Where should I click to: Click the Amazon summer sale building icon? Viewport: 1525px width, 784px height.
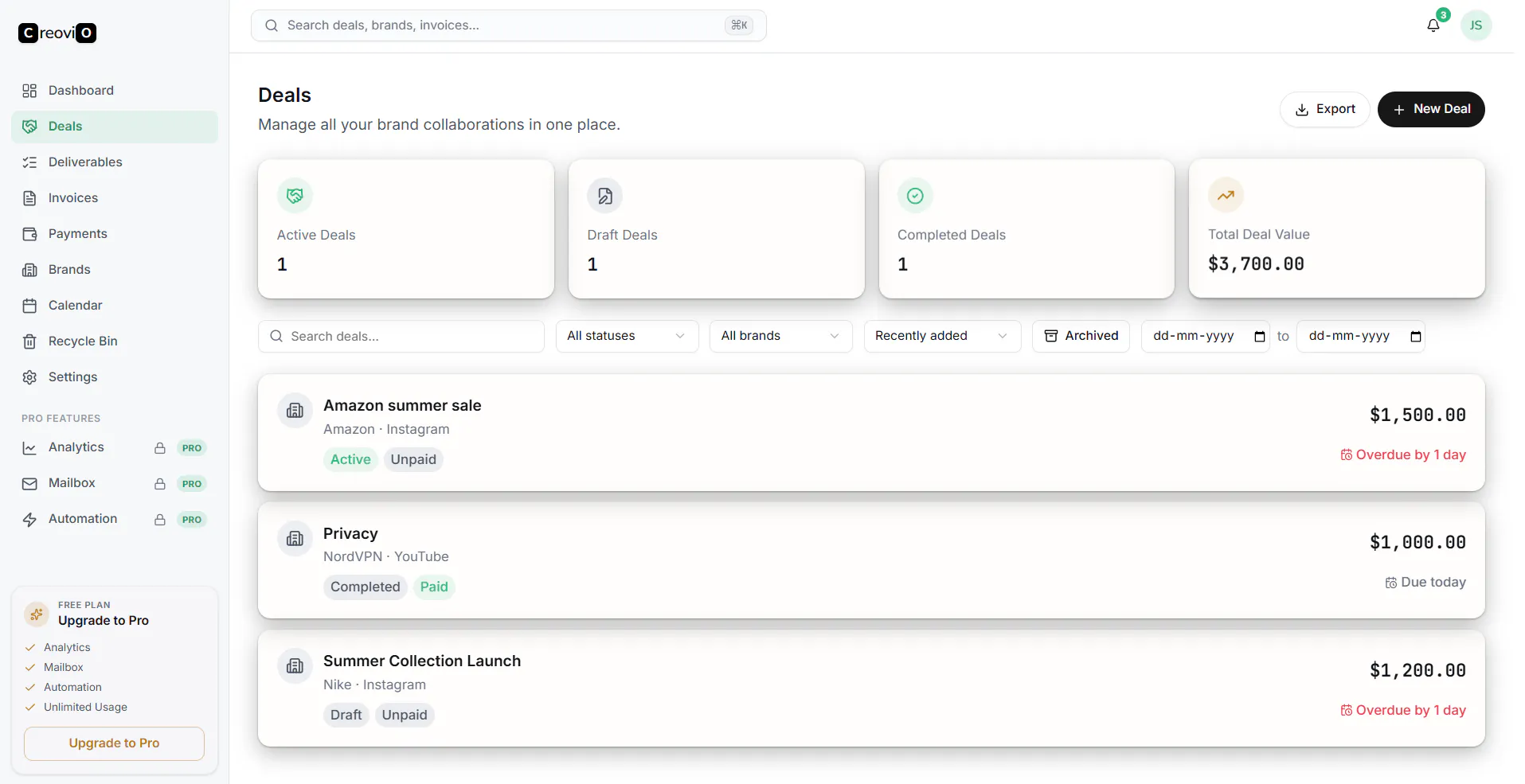pyautogui.click(x=295, y=411)
